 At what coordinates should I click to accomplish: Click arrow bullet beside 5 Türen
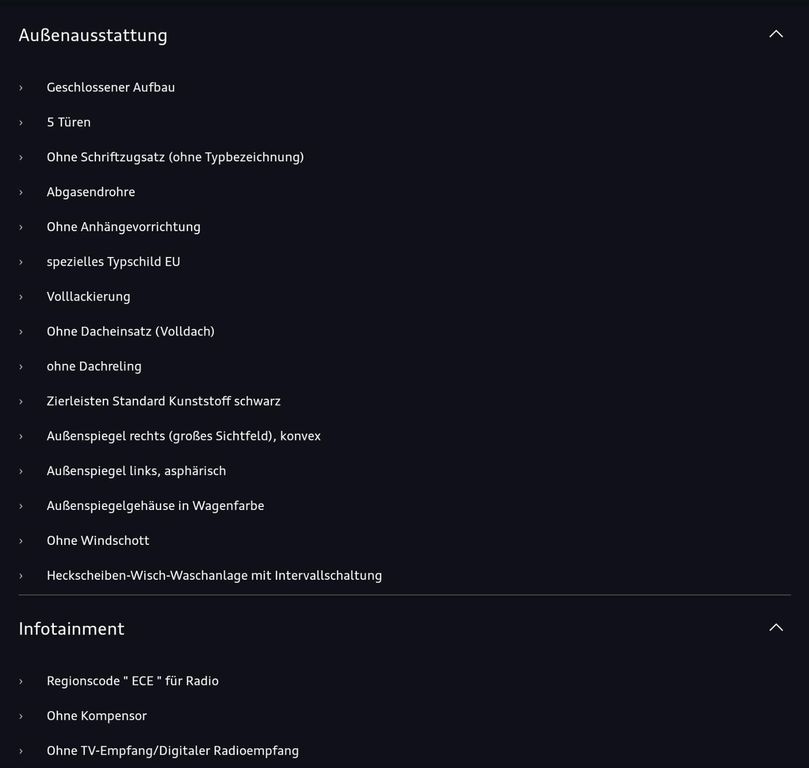tap(21, 123)
